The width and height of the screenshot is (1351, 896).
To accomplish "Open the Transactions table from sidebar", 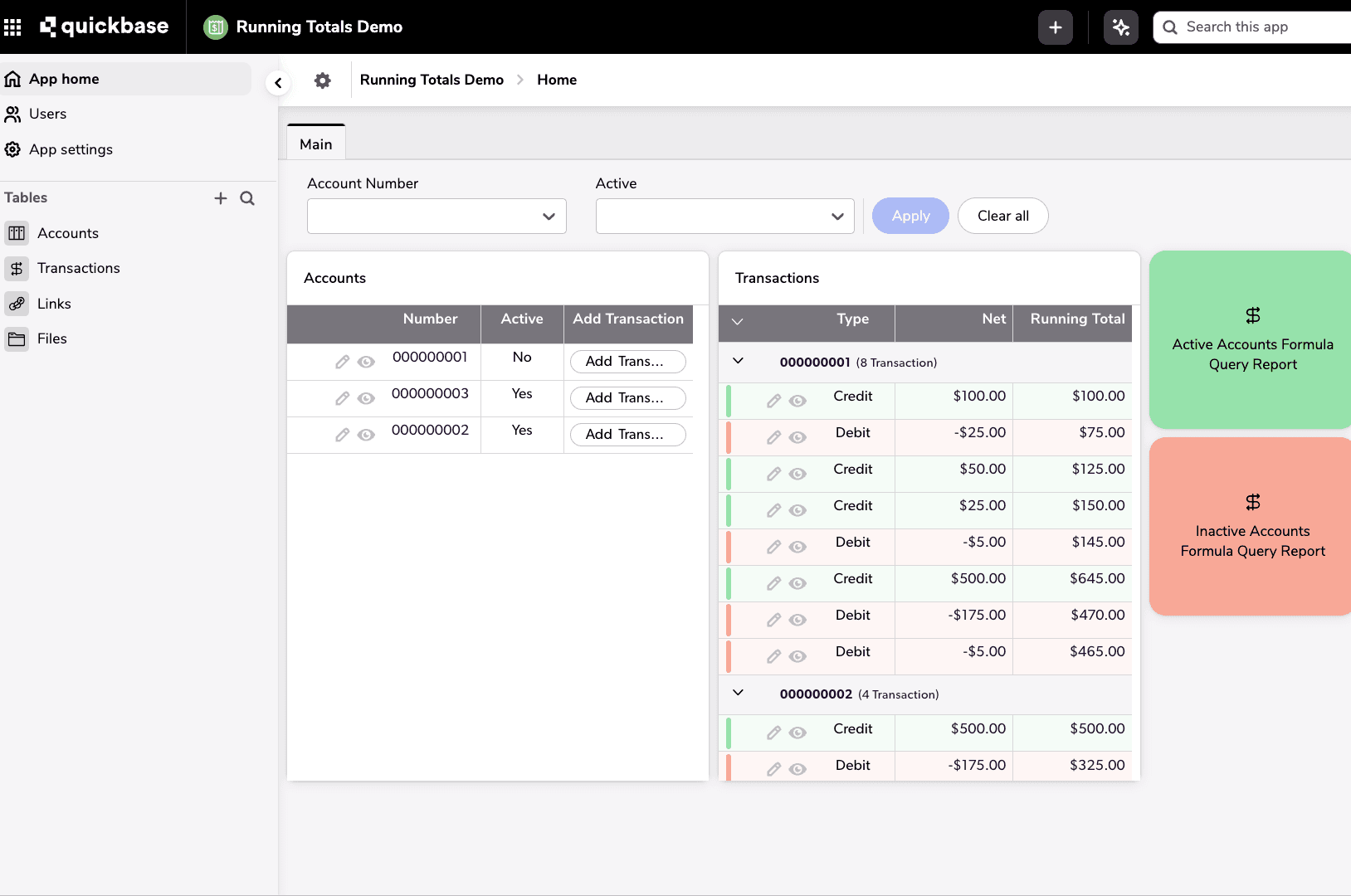I will tap(17, 268).
